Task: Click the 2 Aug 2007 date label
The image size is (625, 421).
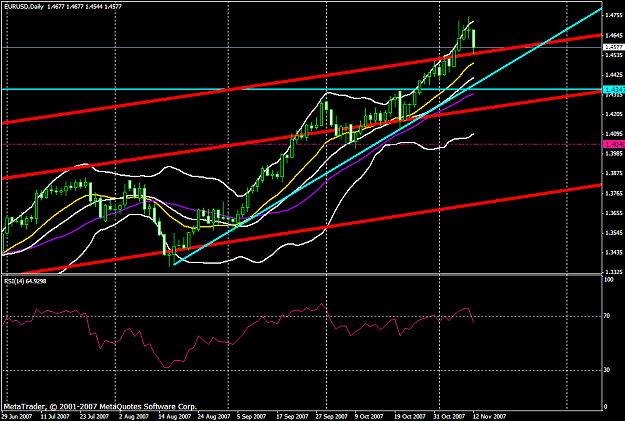Action: coord(134,417)
